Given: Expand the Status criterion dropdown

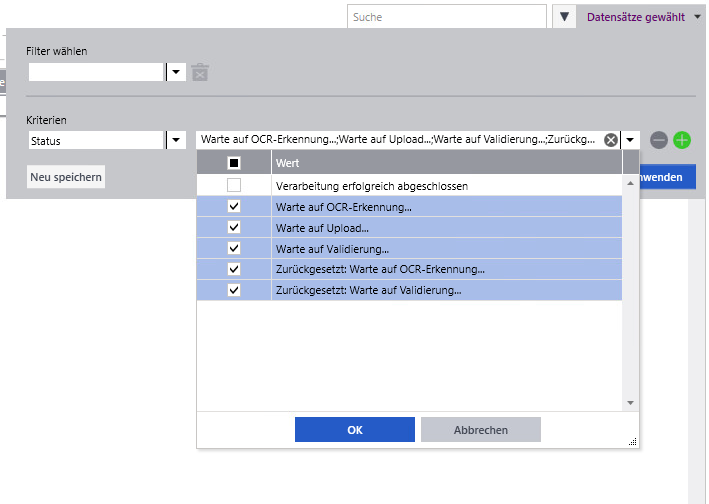Looking at the screenshot, I should tap(175, 140).
